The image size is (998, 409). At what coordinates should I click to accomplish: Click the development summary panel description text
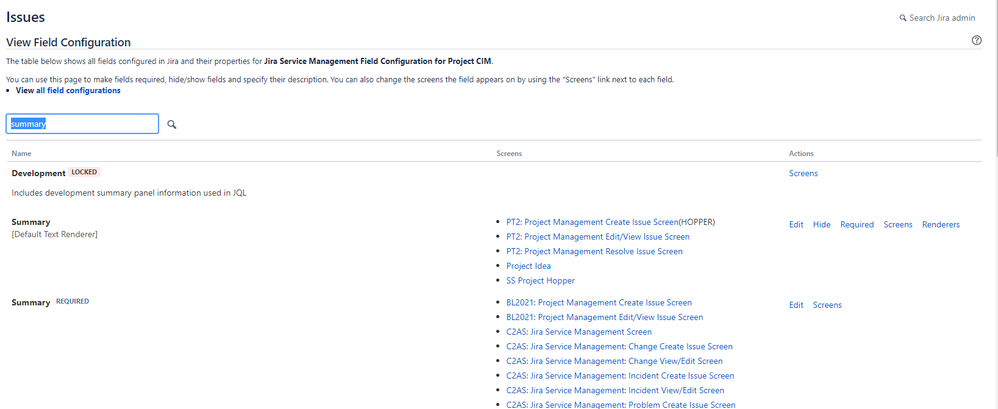click(x=129, y=193)
